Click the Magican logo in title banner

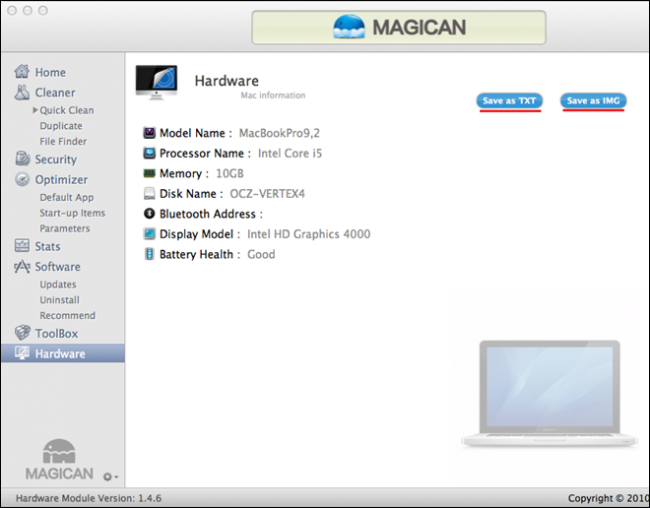tap(399, 27)
